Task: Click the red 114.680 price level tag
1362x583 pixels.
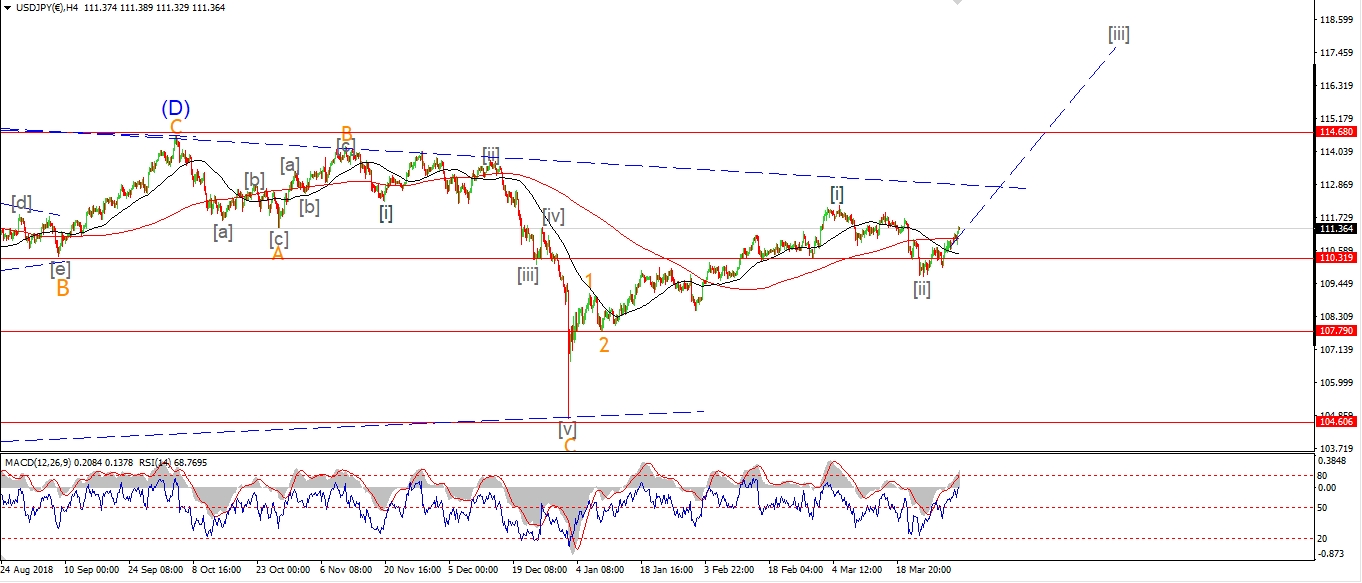Action: 1337,132
